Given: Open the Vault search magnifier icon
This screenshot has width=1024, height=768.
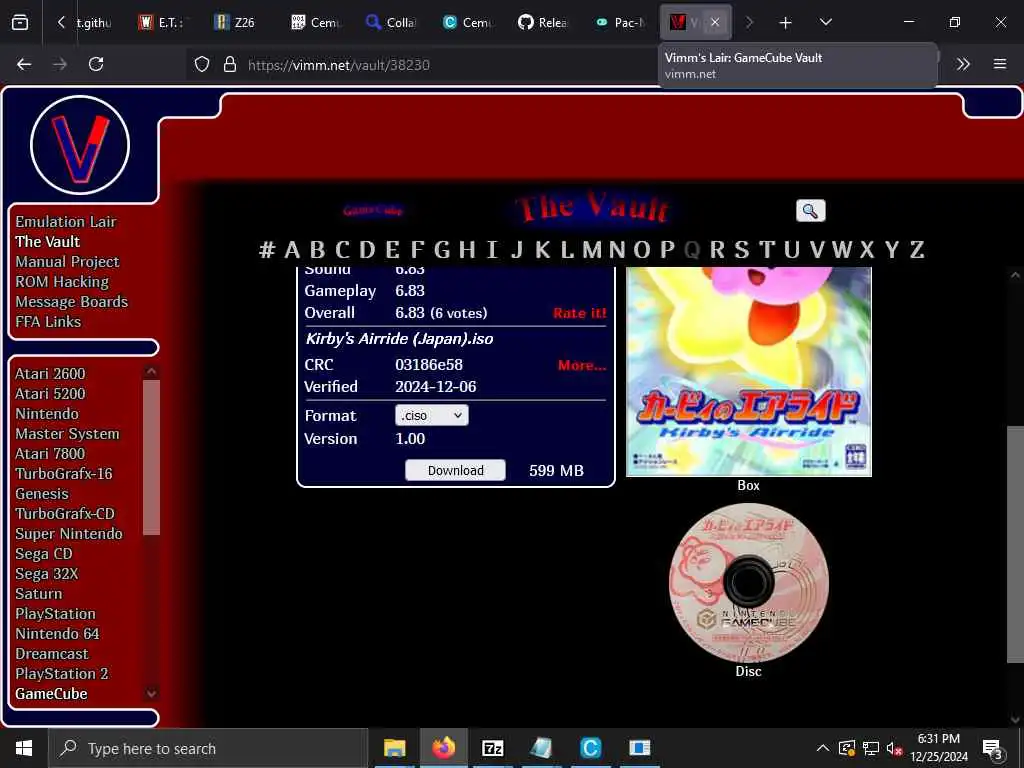Looking at the screenshot, I should (x=810, y=210).
